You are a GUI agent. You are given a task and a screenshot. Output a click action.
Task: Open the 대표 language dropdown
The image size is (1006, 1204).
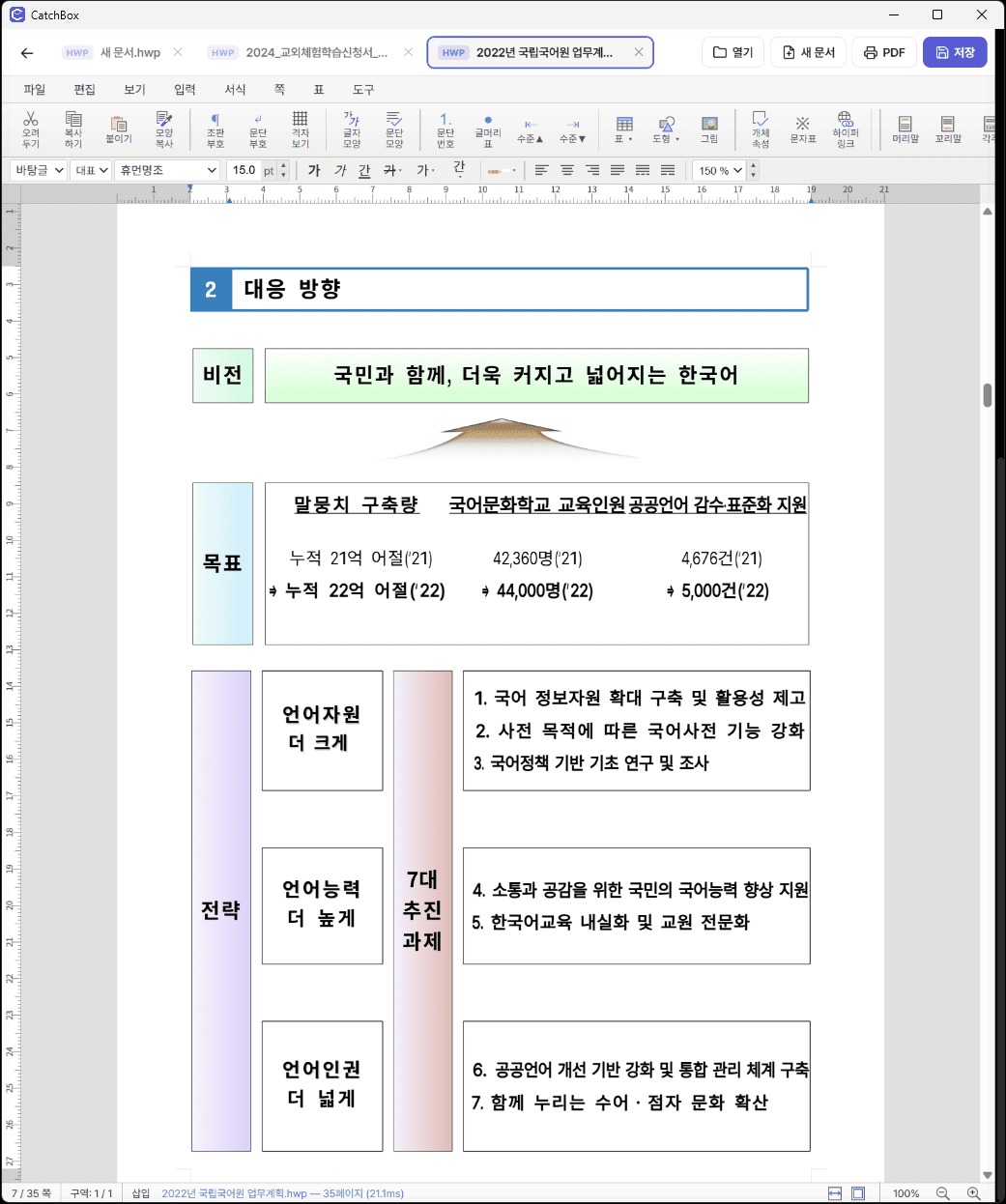coord(92,170)
